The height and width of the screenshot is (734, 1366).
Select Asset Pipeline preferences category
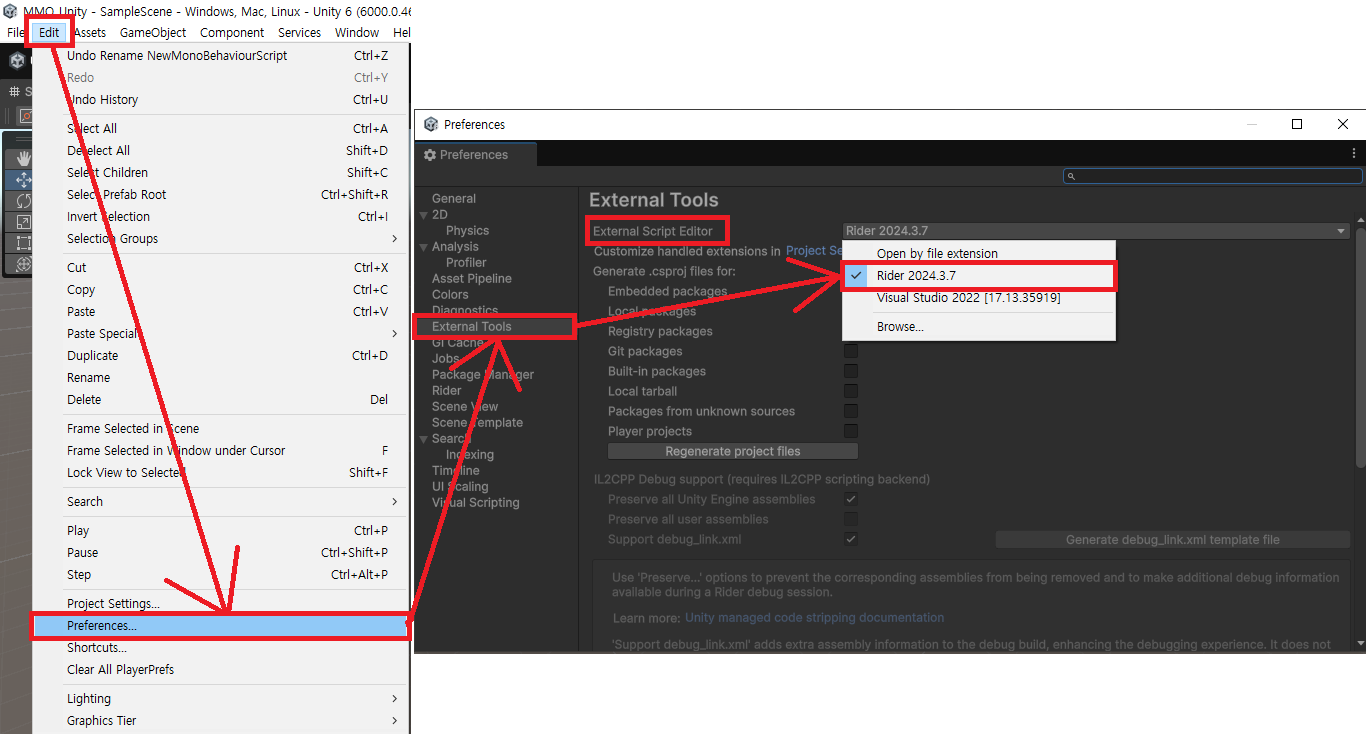tap(472, 279)
